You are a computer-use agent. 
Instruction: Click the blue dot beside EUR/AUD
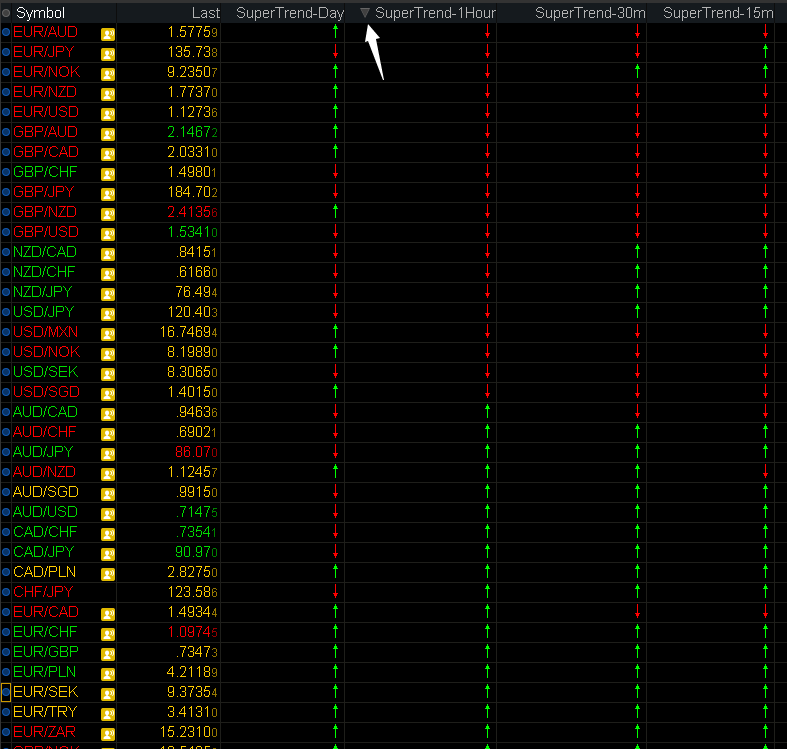pyautogui.click(x=6, y=32)
